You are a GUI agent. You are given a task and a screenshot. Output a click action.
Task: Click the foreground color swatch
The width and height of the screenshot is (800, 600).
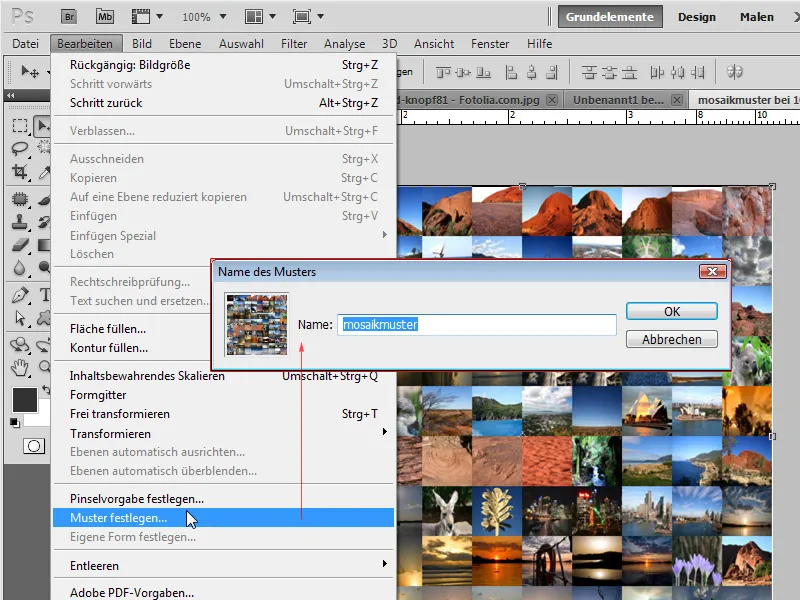tap(24, 399)
